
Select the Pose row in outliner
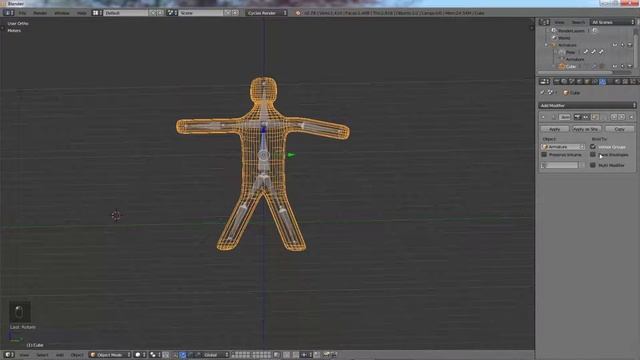[570, 52]
